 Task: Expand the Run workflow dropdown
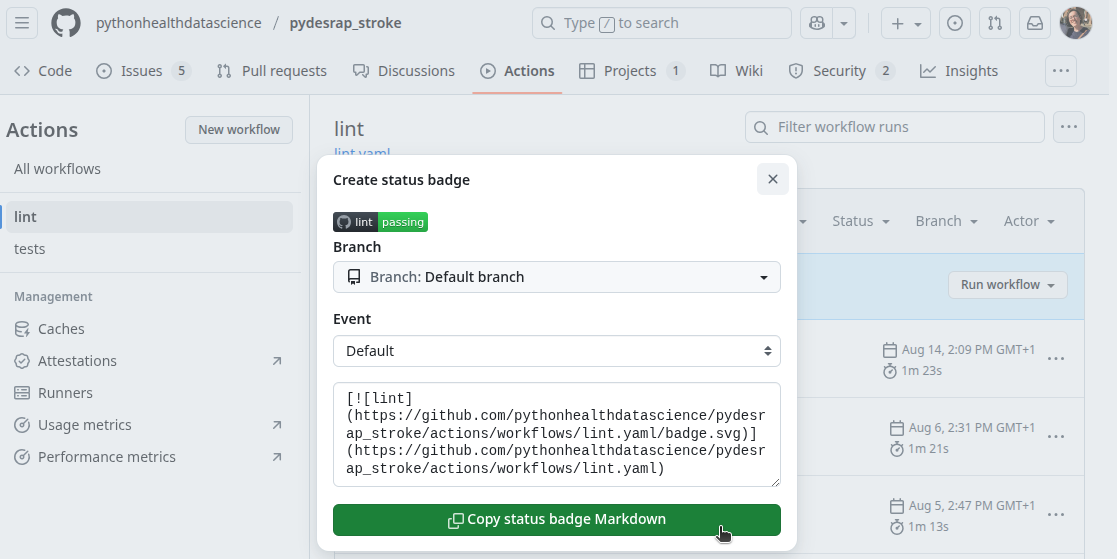[x=1007, y=285]
